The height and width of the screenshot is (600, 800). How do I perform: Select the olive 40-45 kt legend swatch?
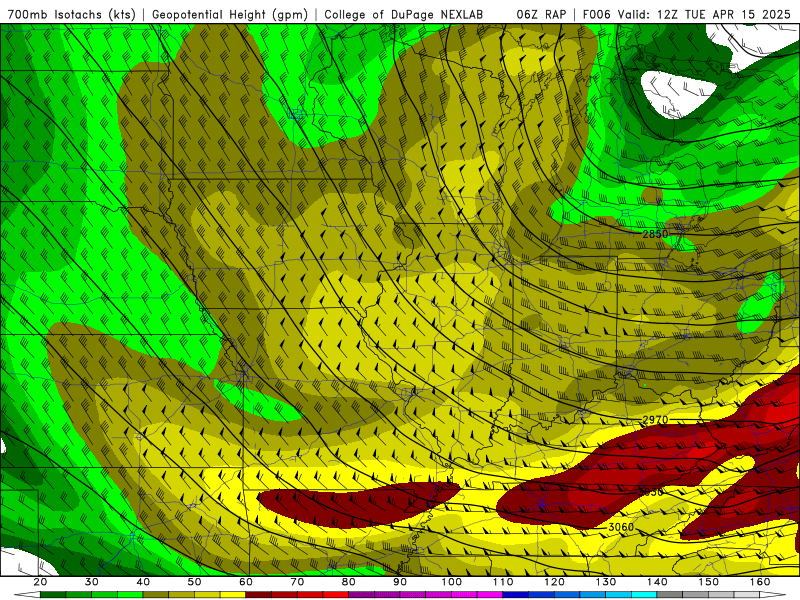156,595
